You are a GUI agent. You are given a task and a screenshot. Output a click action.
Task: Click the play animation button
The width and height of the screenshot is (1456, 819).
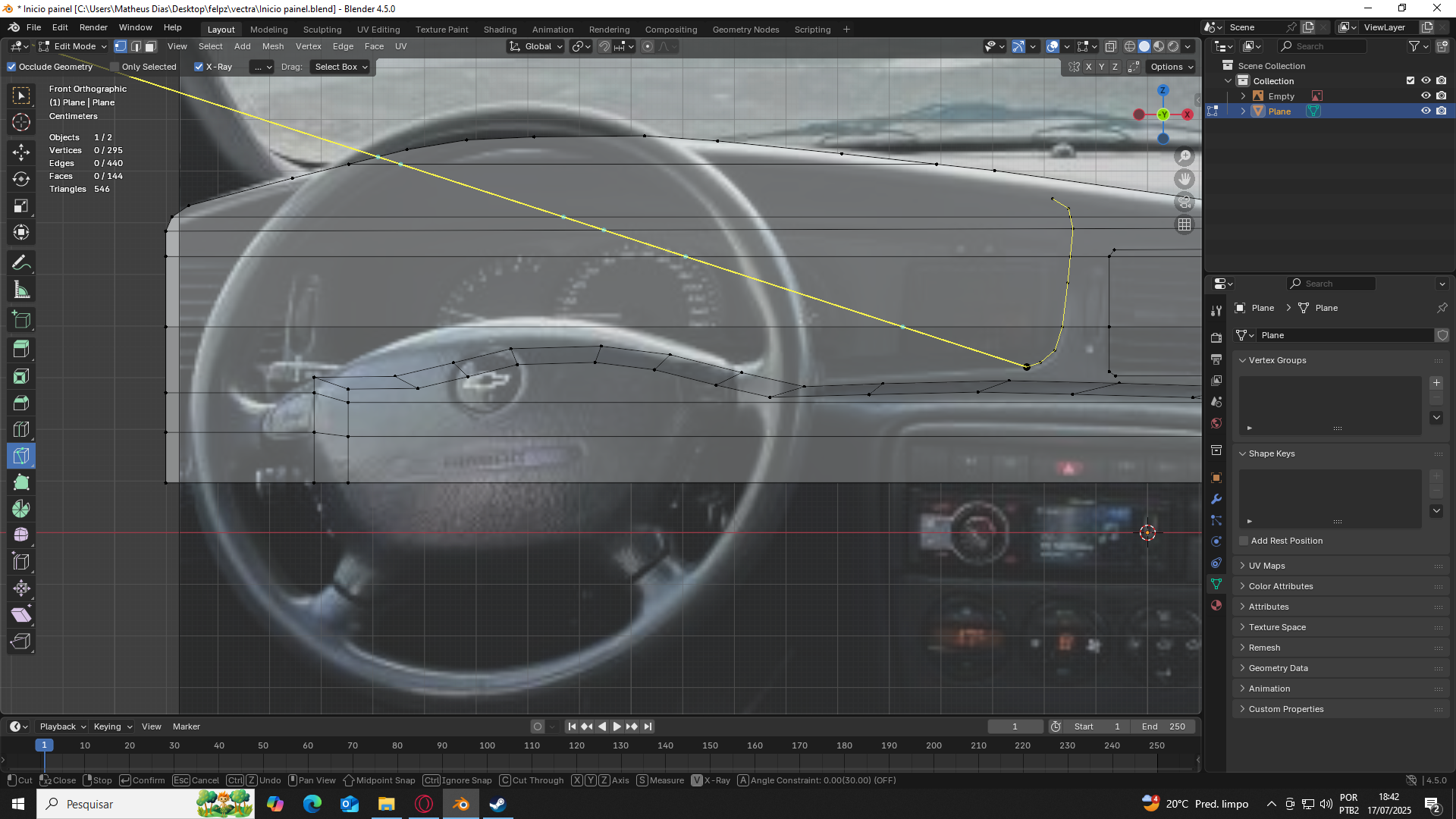click(x=617, y=726)
